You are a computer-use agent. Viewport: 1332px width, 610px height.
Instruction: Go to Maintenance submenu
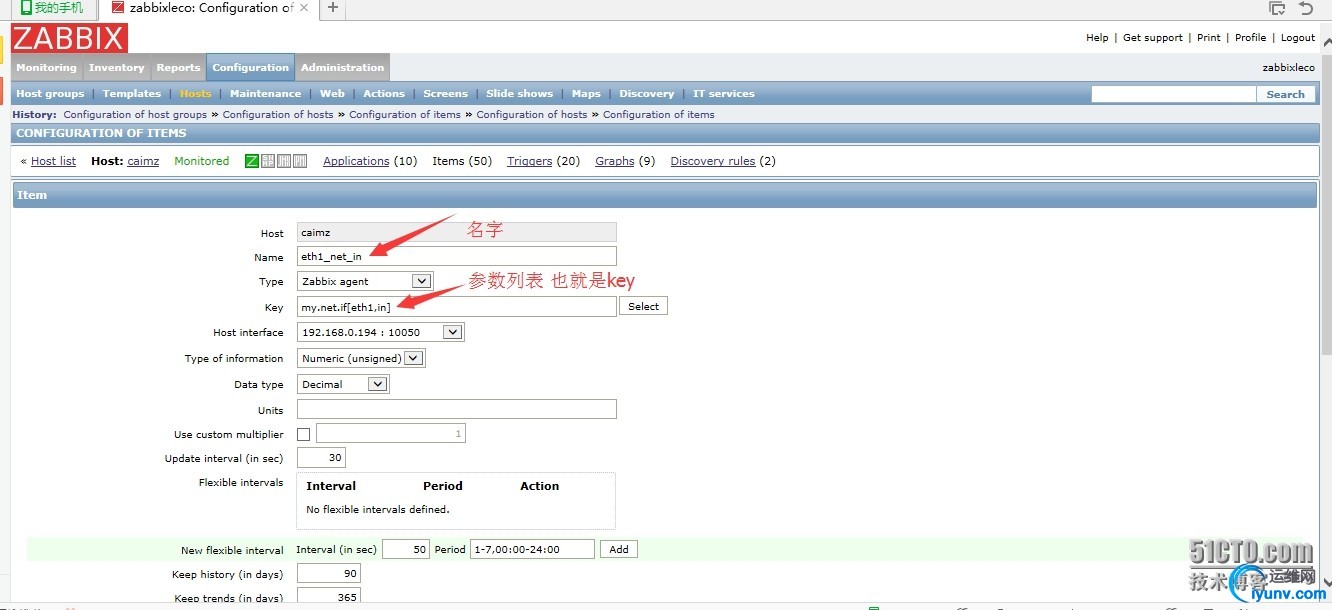(x=265, y=94)
